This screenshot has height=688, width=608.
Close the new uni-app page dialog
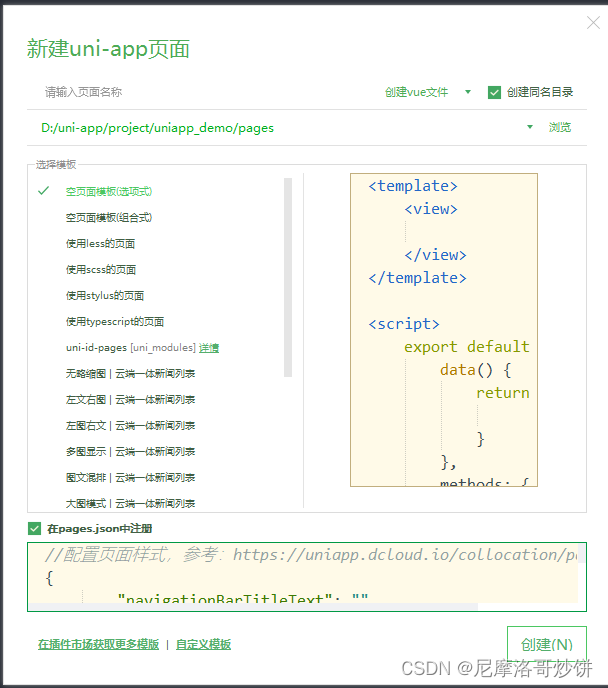pyautogui.click(x=593, y=22)
